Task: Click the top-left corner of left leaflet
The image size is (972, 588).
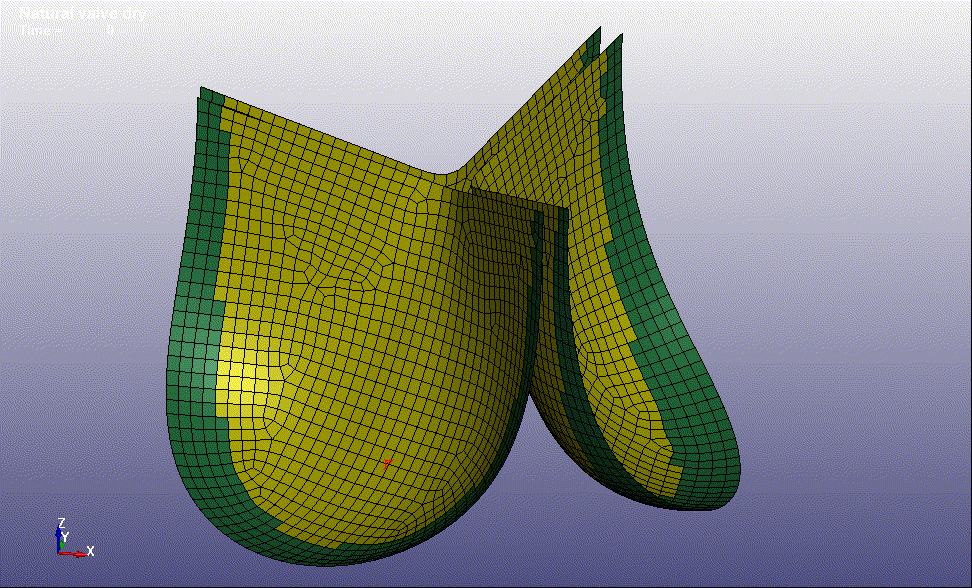Action: (x=204, y=92)
